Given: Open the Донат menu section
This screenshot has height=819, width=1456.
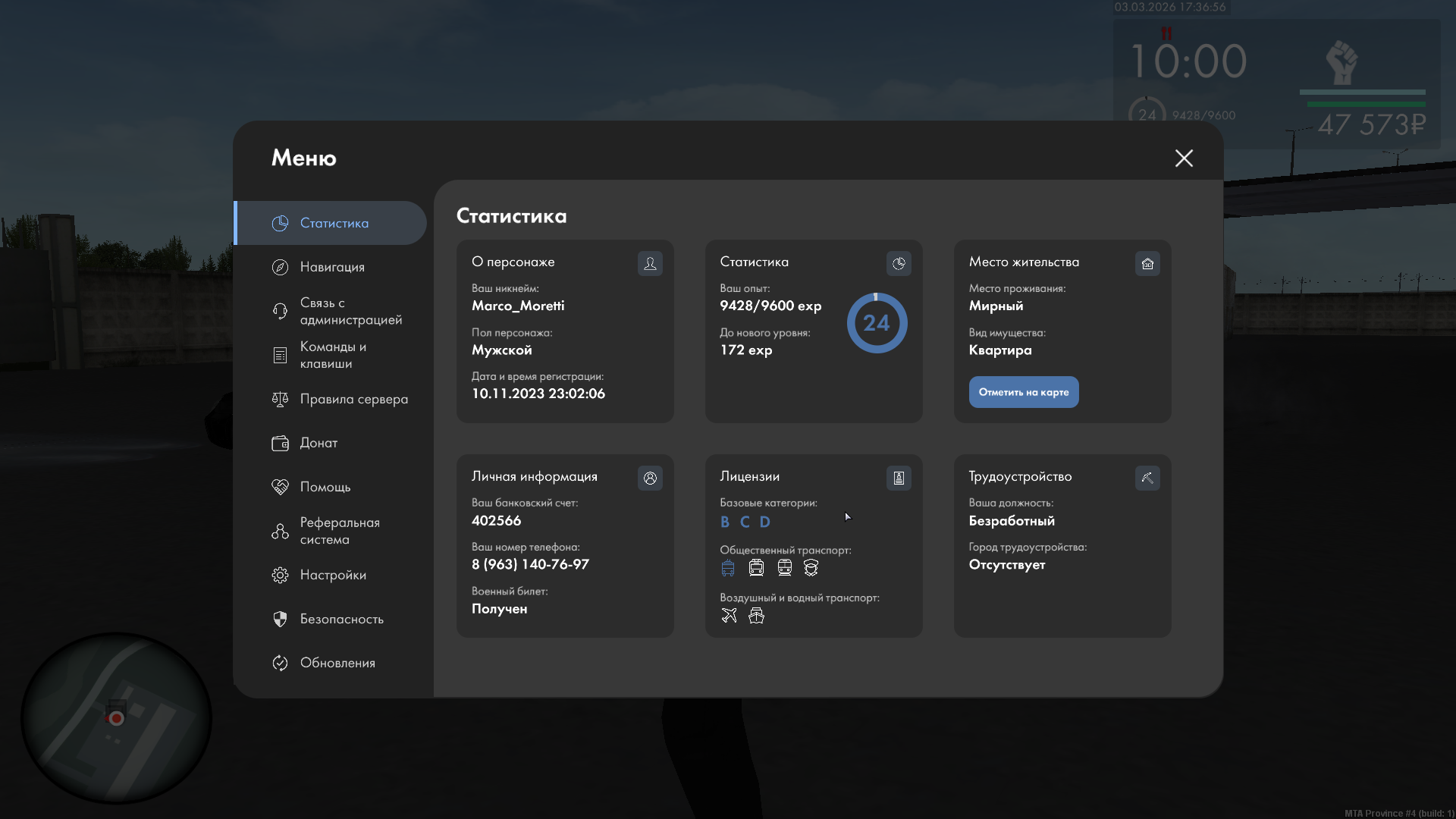Looking at the screenshot, I should tap(318, 443).
